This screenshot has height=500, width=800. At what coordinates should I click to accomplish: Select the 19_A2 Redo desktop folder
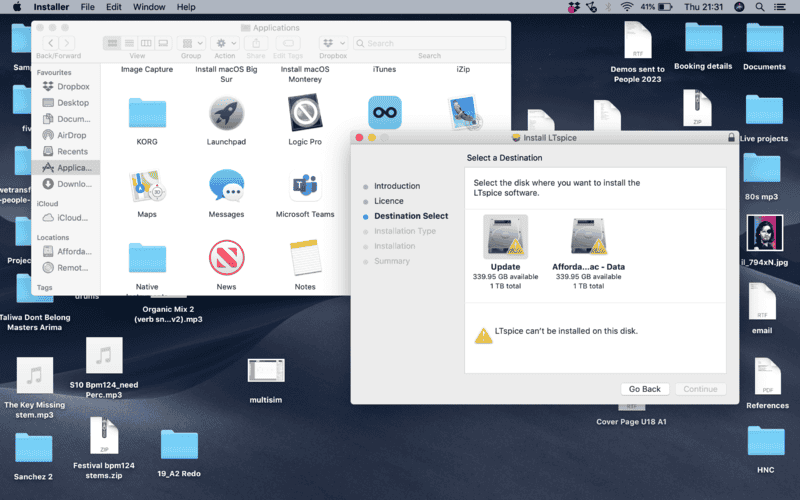click(x=179, y=445)
